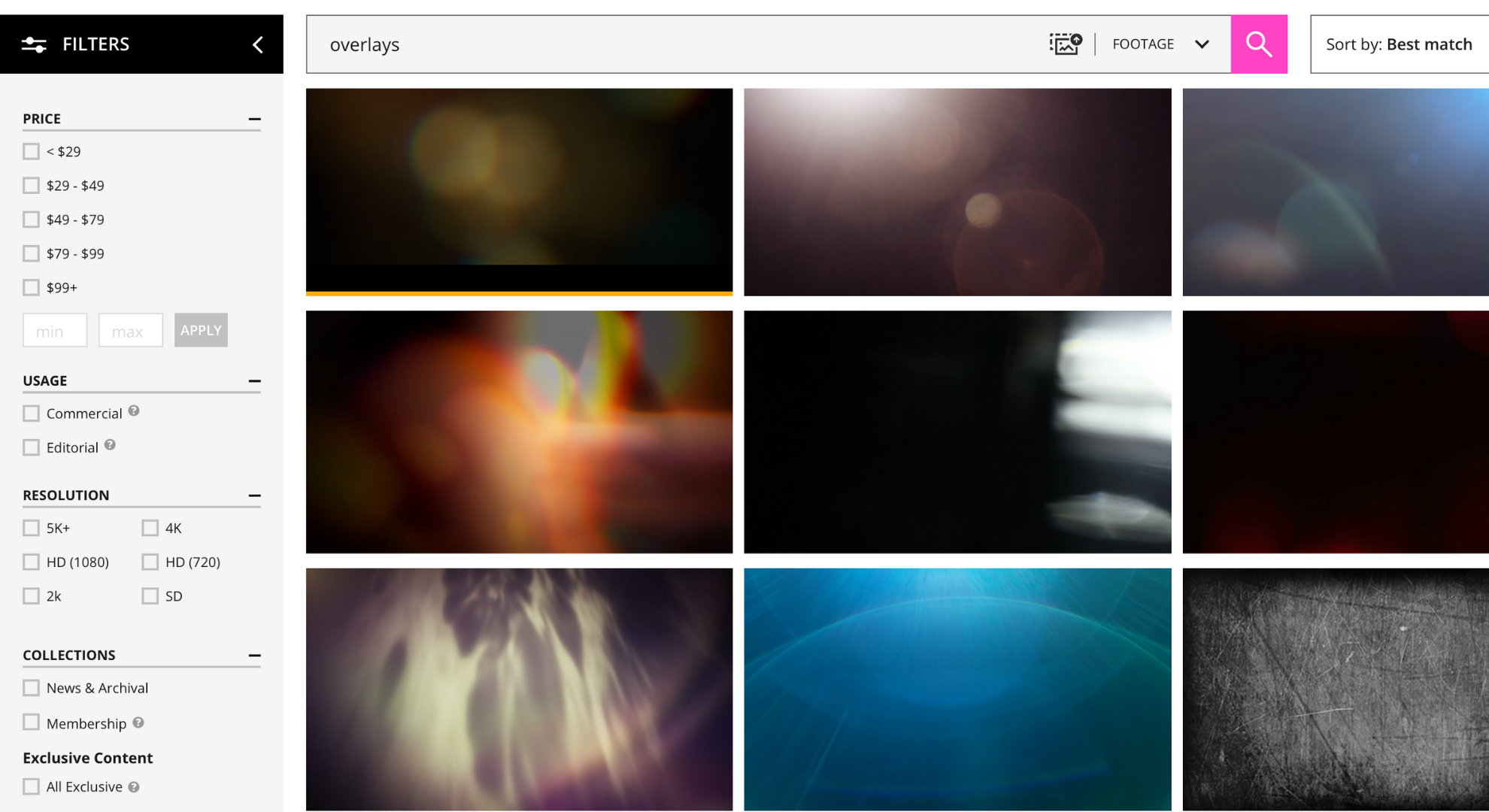Check the News & Archival collection checkbox
This screenshot has height=812, width=1489.
[31, 688]
